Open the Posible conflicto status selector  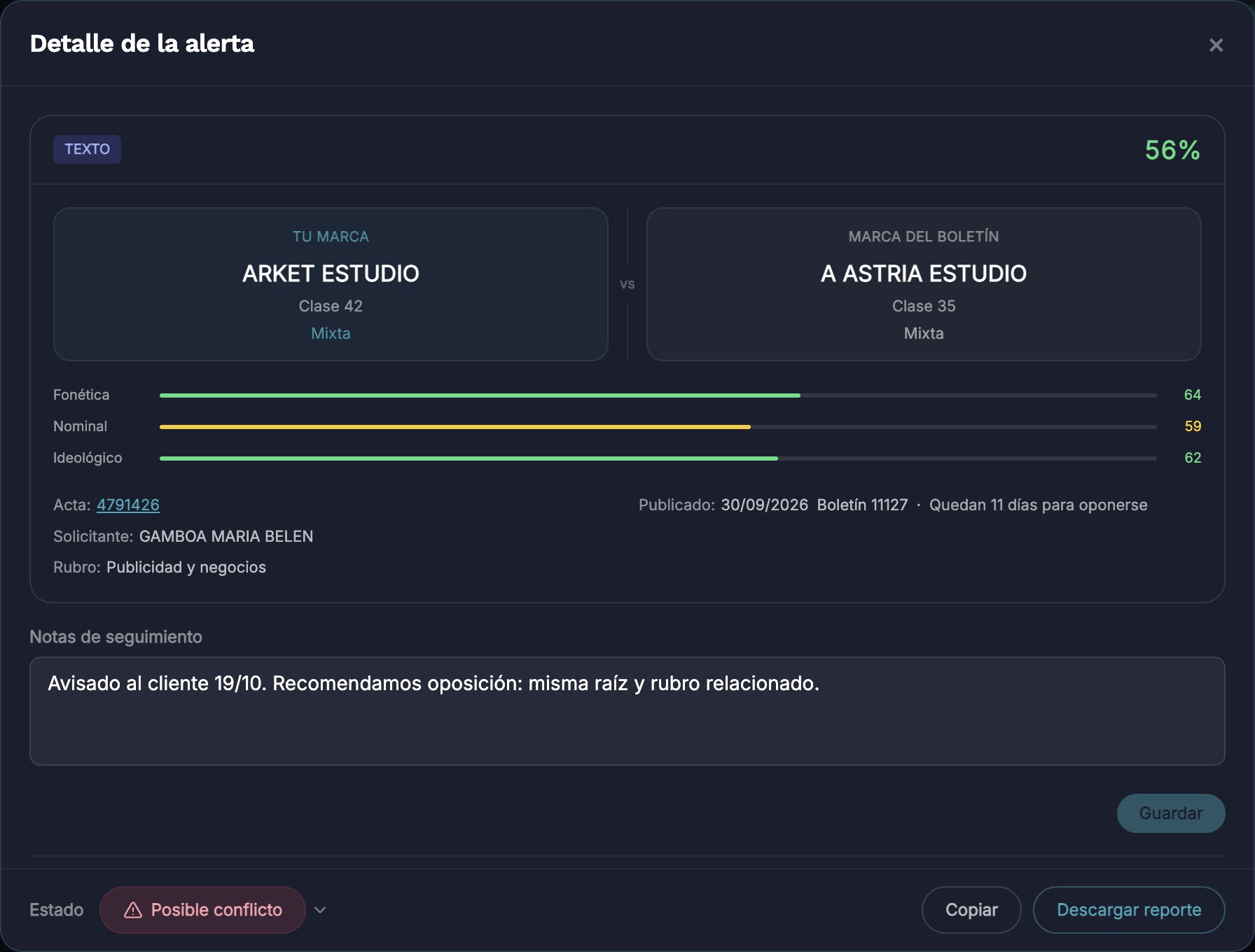[202, 910]
